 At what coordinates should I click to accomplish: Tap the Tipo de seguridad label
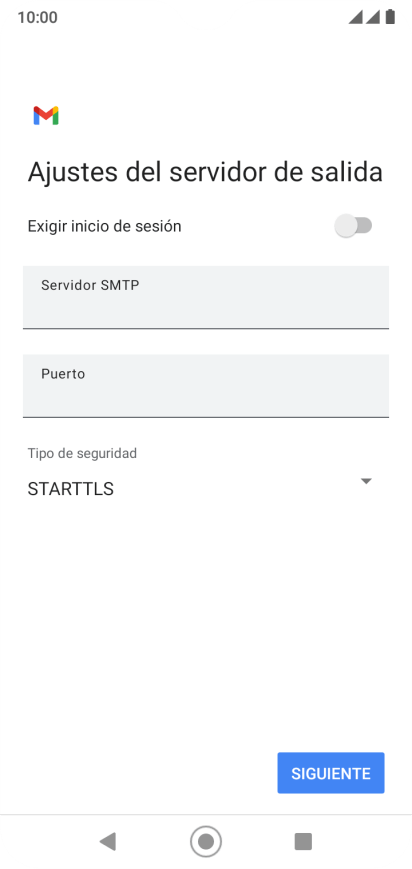[82, 453]
